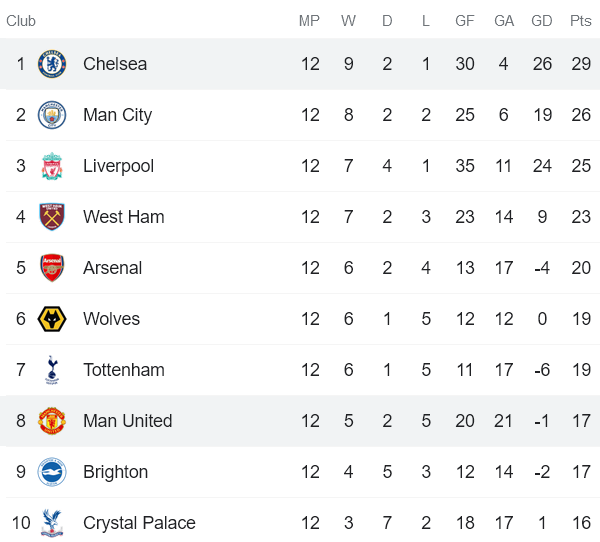The width and height of the screenshot is (600, 542).
Task: Click the Wolves club crest
Action: point(52,318)
